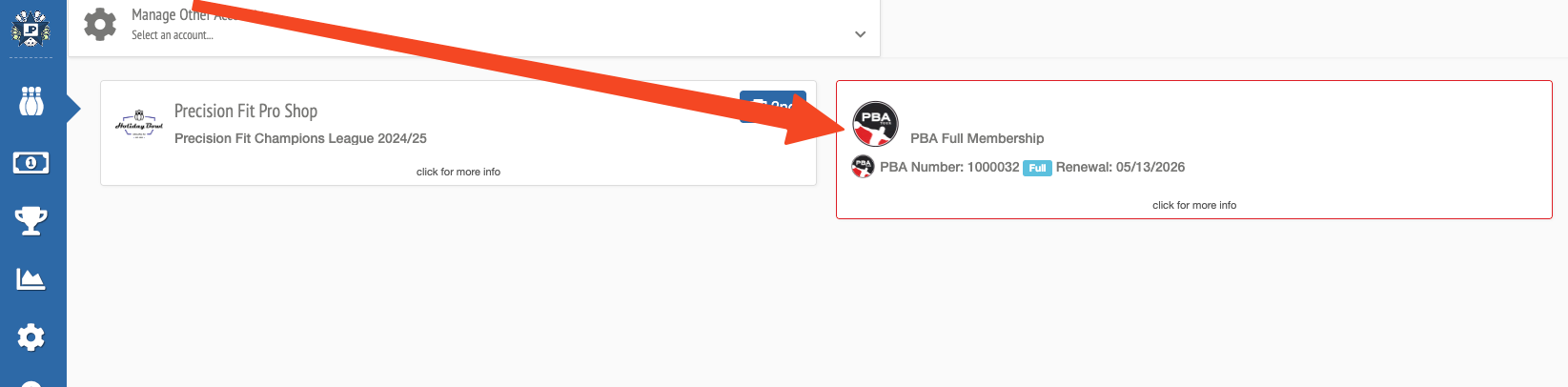Click the Holiday Bowl logo thumbnail
Screen dimensions: 1568x387
(x=139, y=124)
